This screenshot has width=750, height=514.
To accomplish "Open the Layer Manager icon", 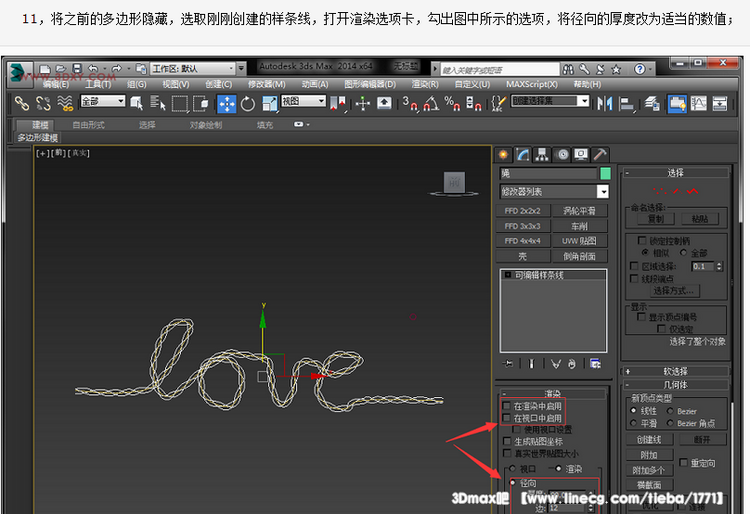I will pyautogui.click(x=651, y=103).
